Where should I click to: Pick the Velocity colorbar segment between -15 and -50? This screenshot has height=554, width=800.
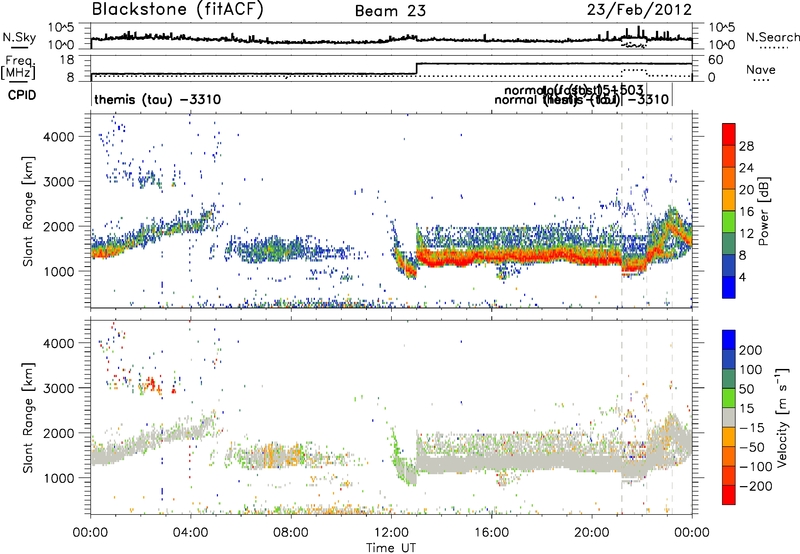729,437
